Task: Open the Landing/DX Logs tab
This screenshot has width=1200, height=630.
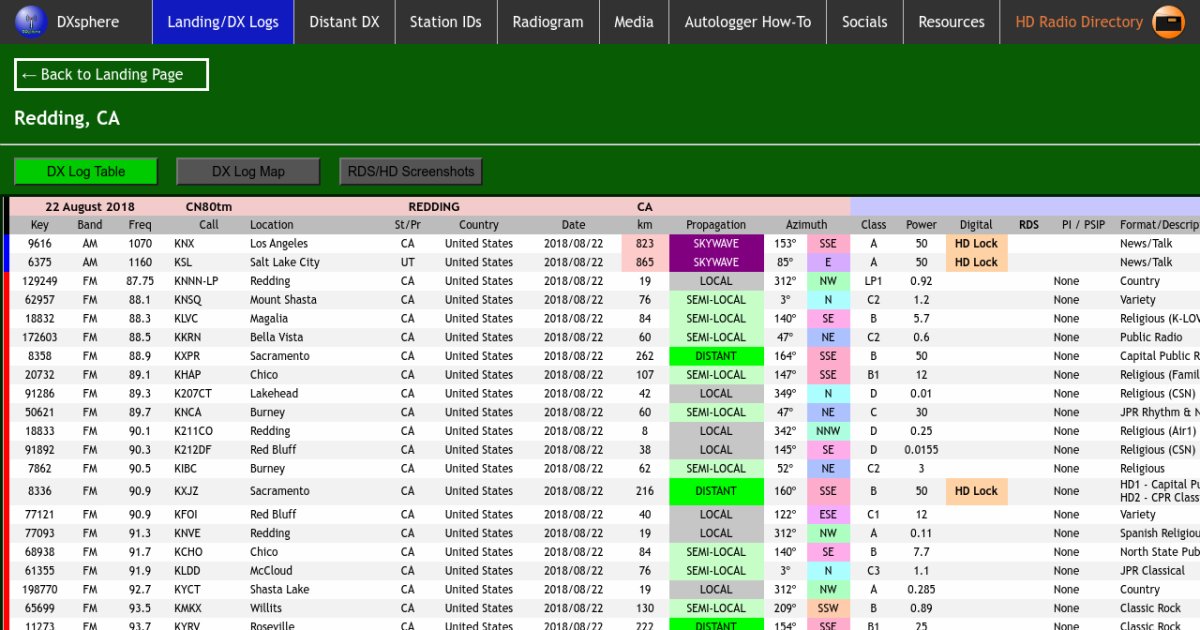Action: point(223,22)
